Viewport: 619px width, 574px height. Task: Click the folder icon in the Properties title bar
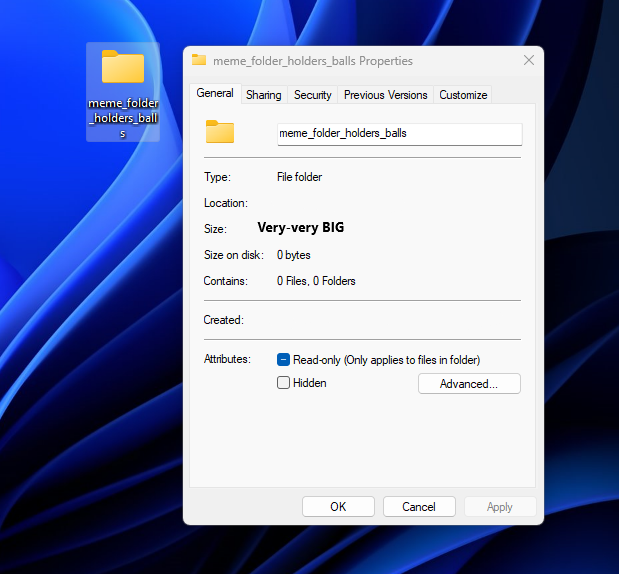199,60
